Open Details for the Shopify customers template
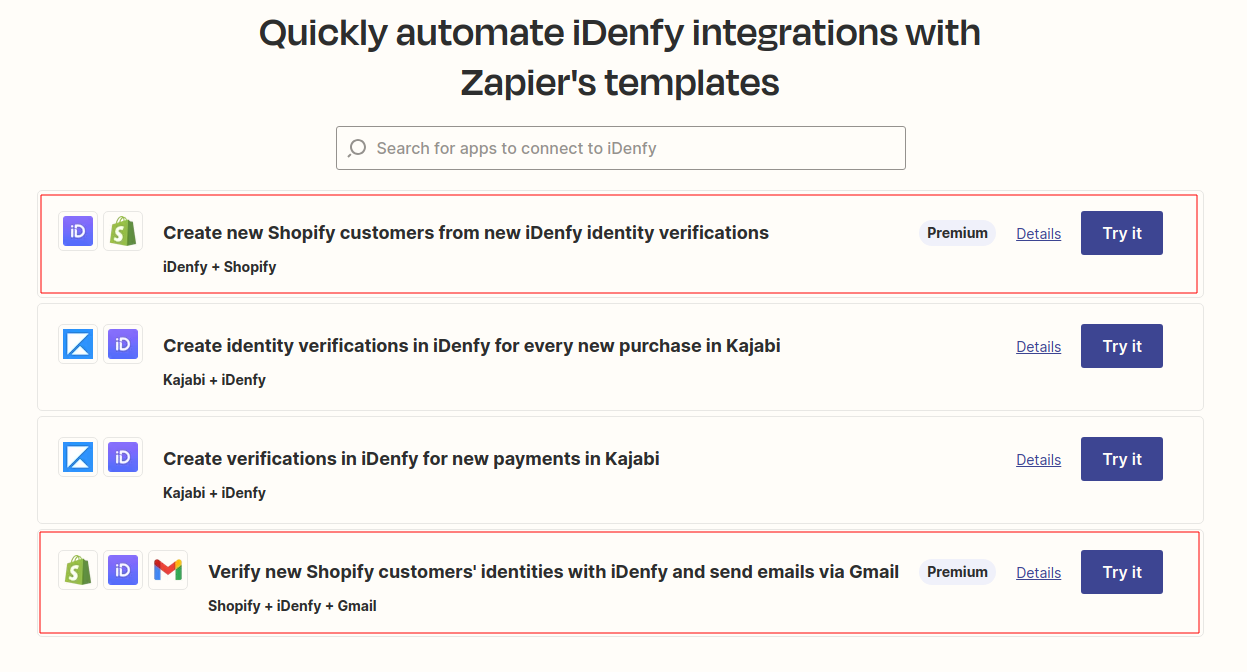The height and width of the screenshot is (672, 1247). (1038, 233)
